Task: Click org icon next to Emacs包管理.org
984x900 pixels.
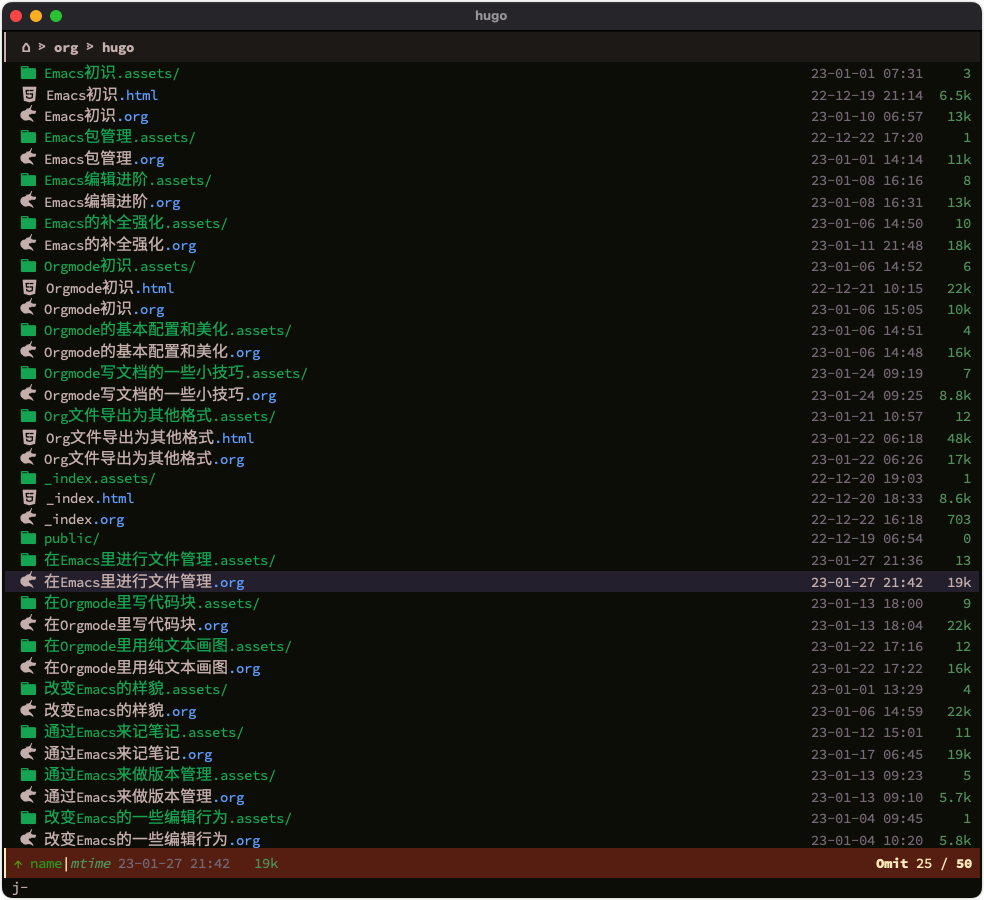Action: (28, 158)
